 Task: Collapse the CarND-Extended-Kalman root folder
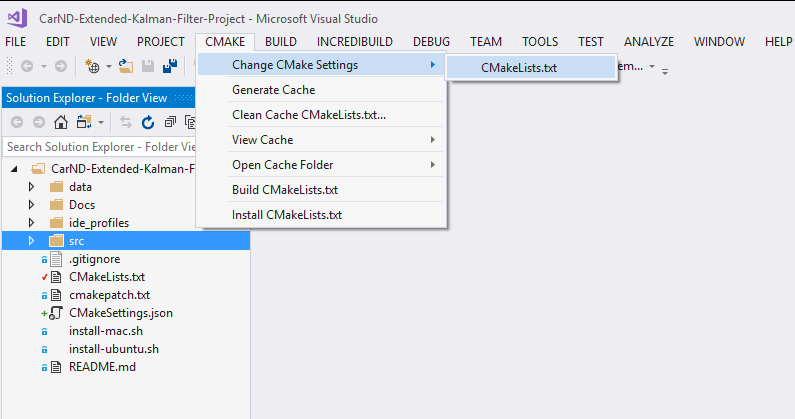coord(14,169)
